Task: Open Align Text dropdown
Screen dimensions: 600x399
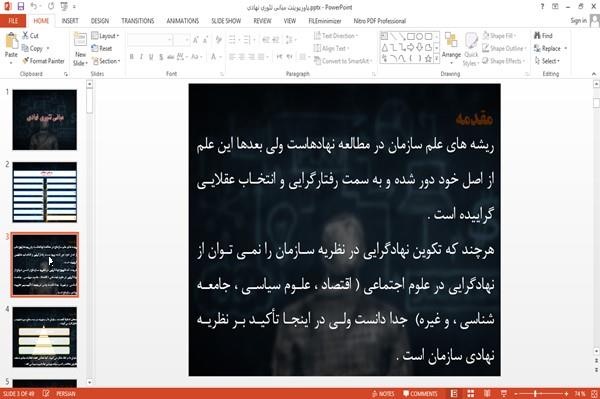Action: pyautogui.click(x=331, y=48)
